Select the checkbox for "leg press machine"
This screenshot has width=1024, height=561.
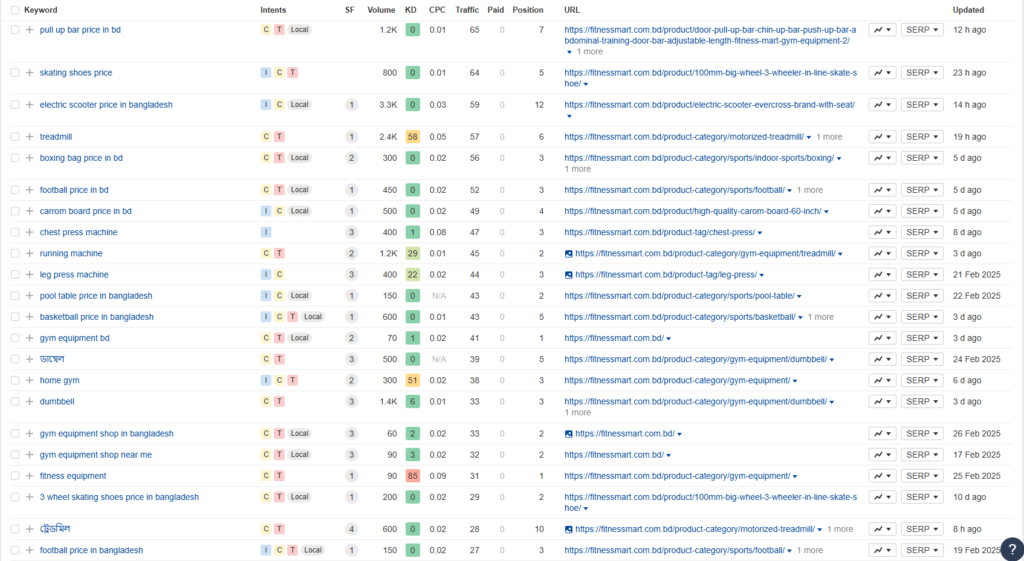[x=15, y=275]
